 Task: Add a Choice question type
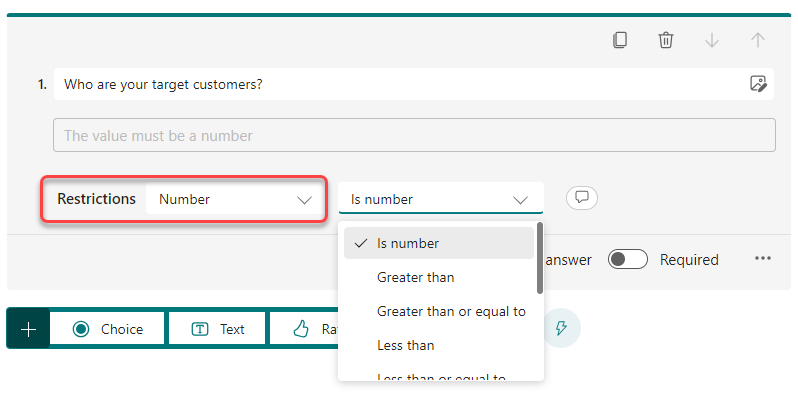108,329
